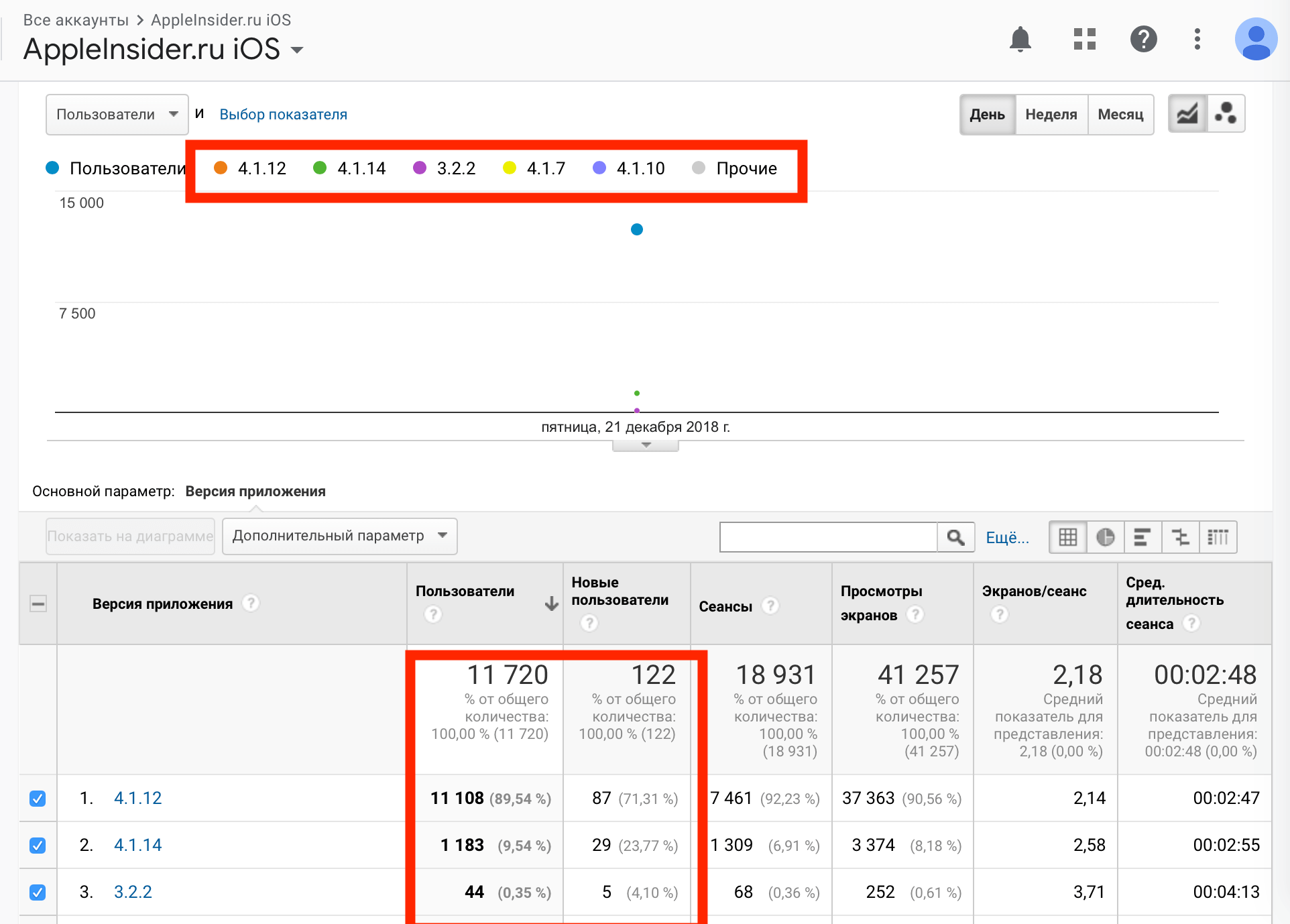Image resolution: width=1290 pixels, height=924 pixels.
Task: Click help icon next to Версия приложения
Action: [251, 603]
